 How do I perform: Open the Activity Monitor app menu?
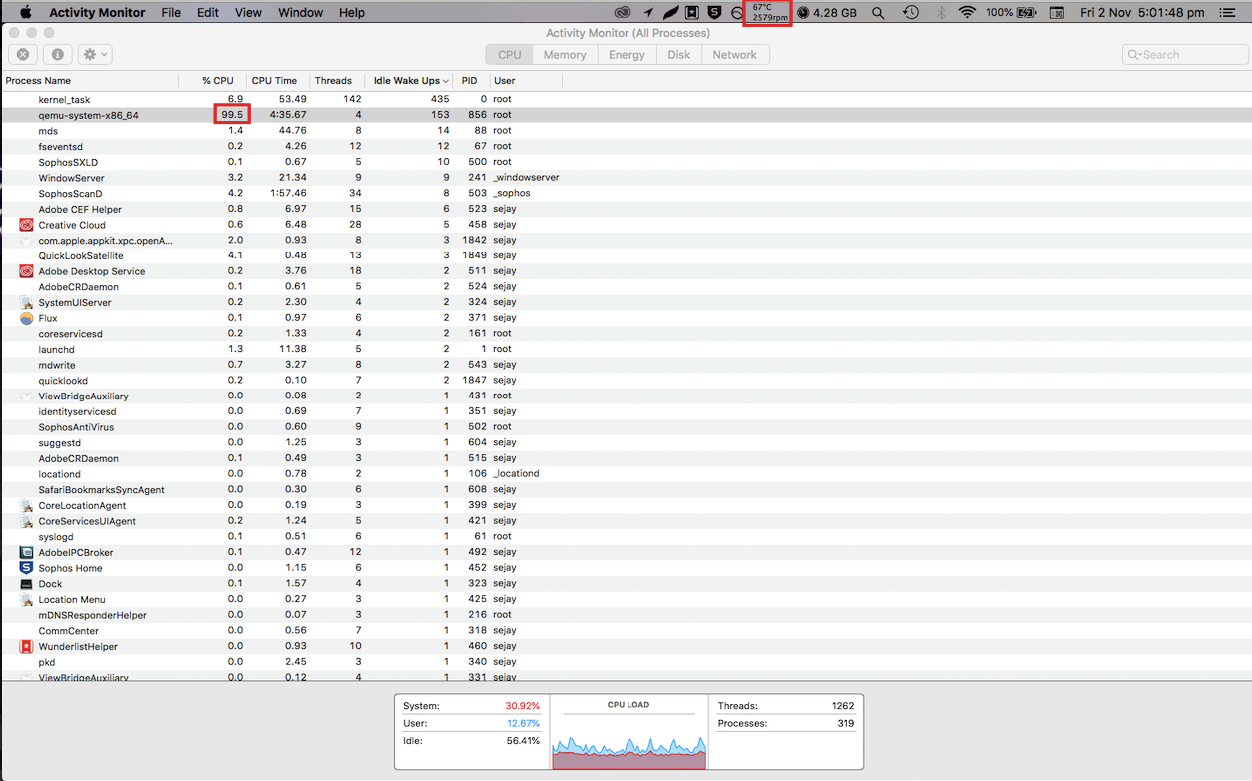pyautogui.click(x=97, y=12)
